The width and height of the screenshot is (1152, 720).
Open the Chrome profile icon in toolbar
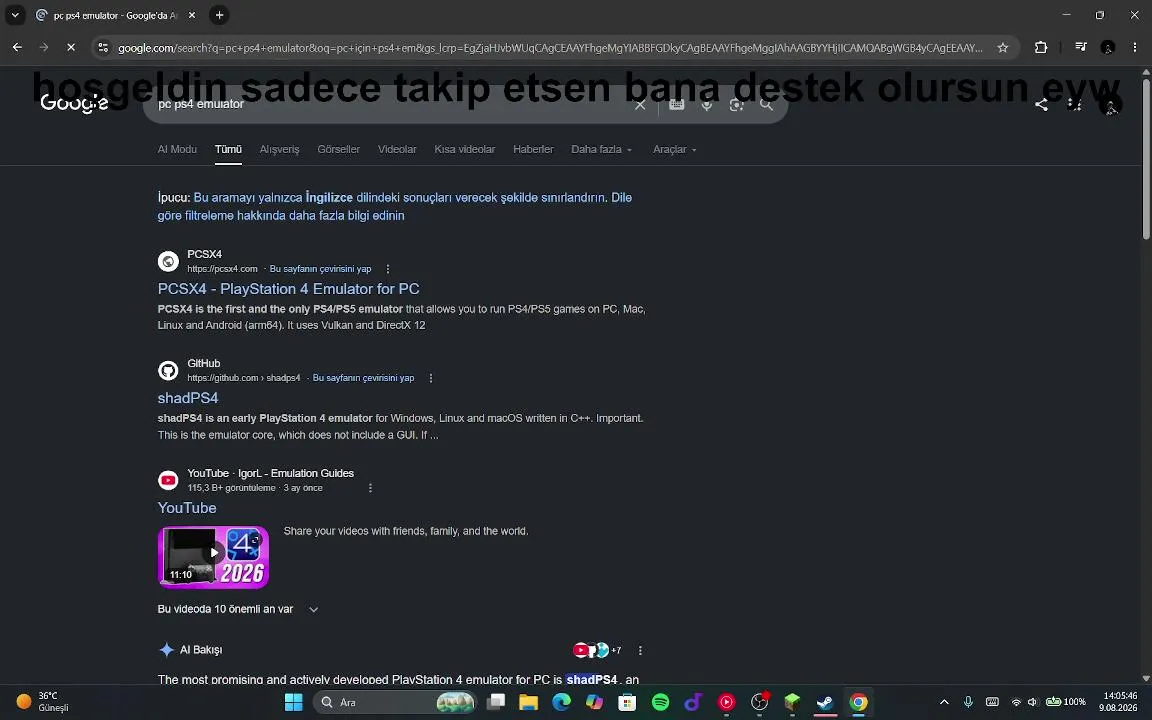click(x=1108, y=48)
